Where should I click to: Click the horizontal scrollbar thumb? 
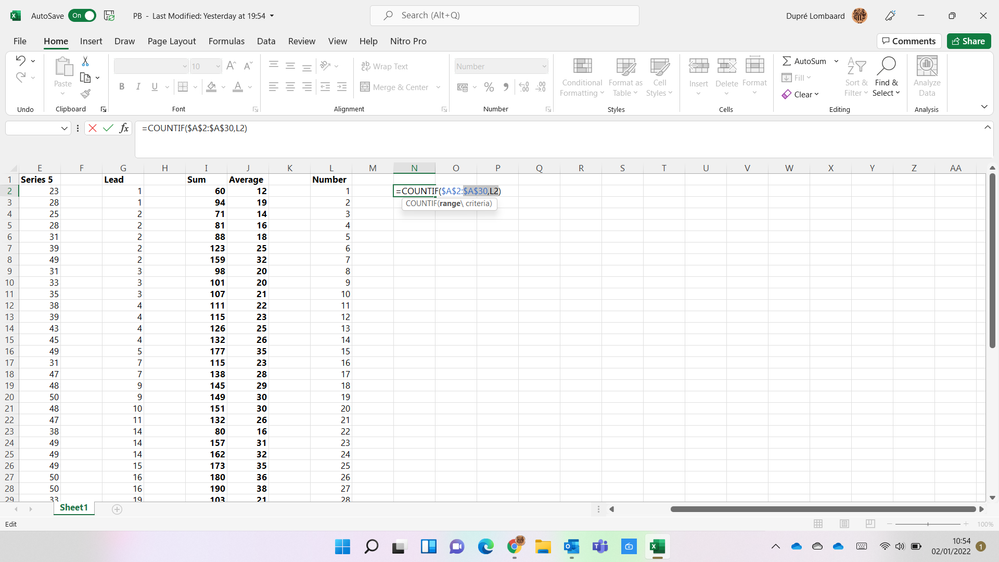823,509
